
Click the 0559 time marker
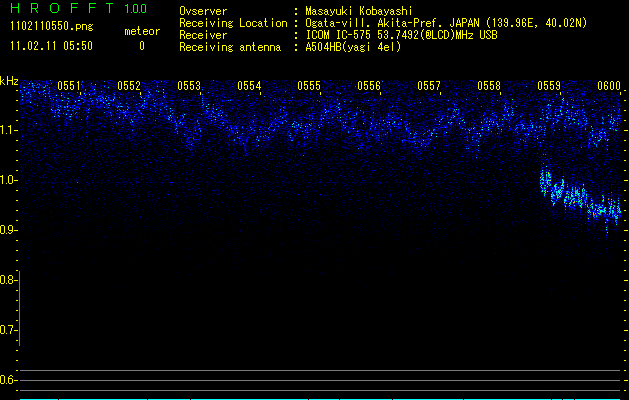549,86
